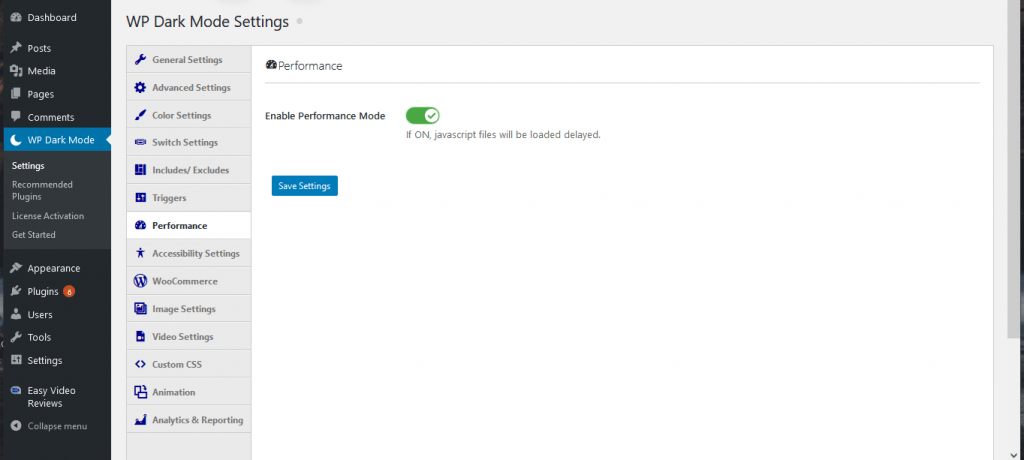The height and width of the screenshot is (460, 1024).
Task: Click the Collapse menu label
Action: [57, 426]
